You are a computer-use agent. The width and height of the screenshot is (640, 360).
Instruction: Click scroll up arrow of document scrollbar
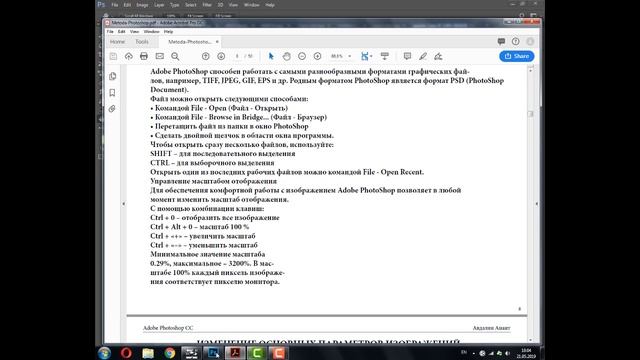[531, 70]
